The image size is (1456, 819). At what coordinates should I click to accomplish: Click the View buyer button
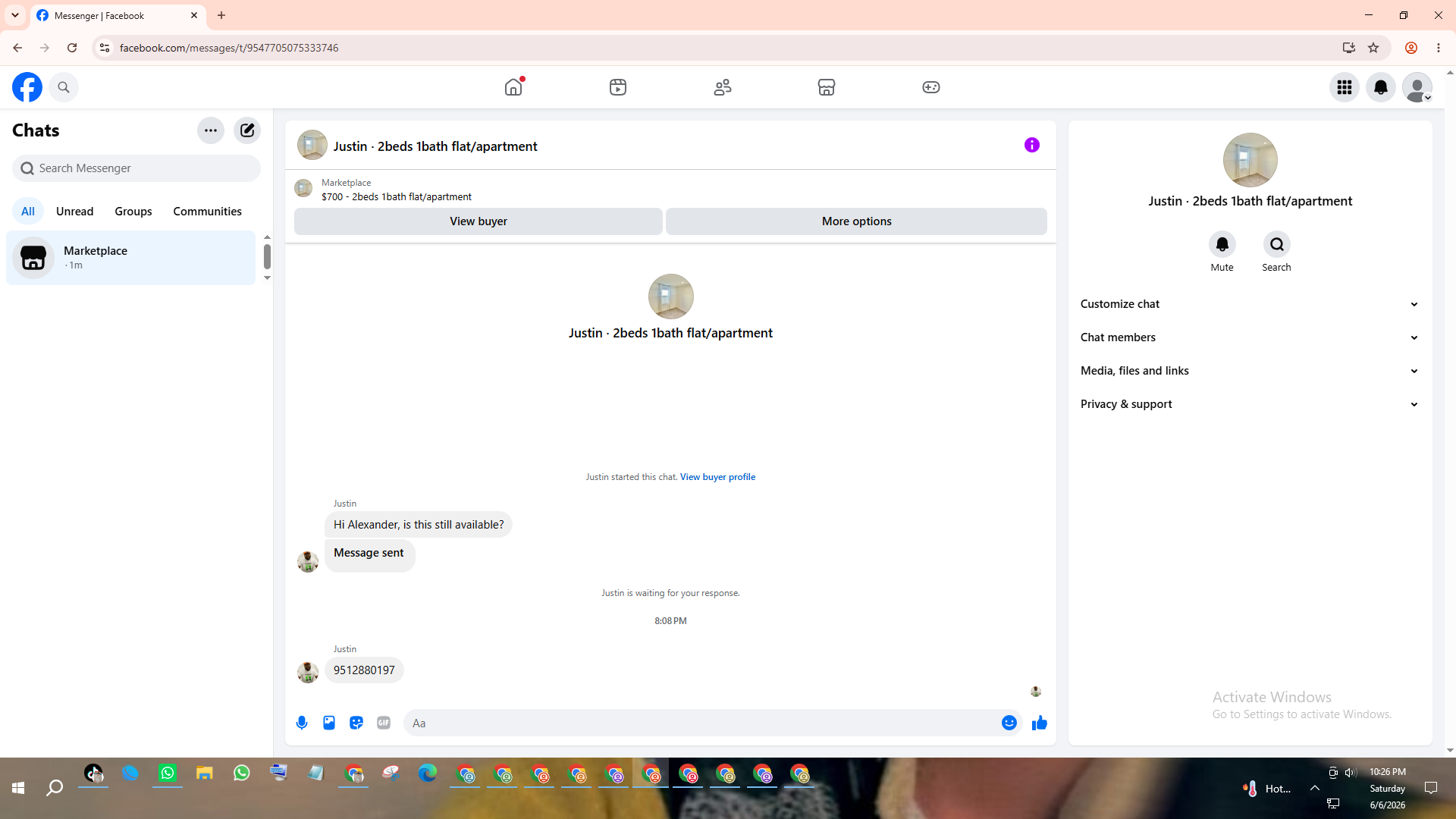(479, 221)
